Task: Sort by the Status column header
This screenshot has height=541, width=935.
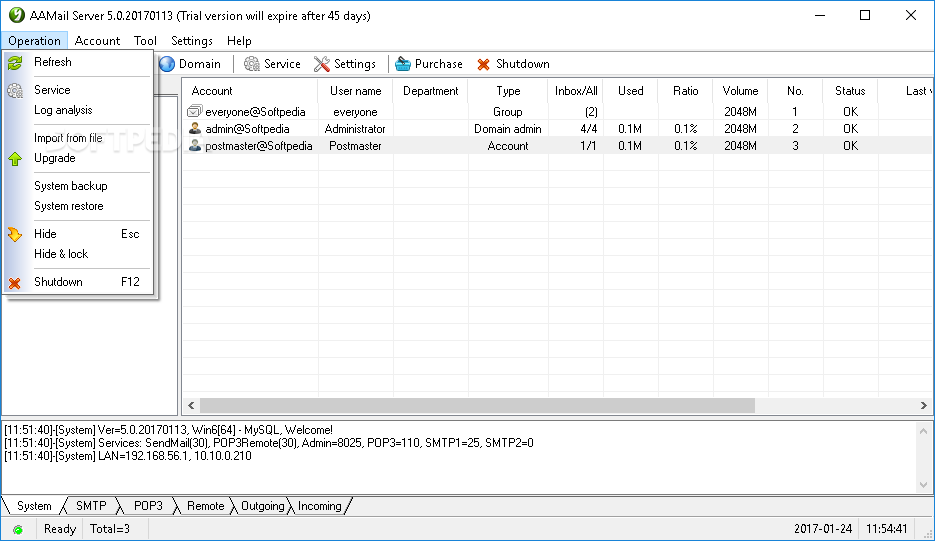Action: click(x=850, y=91)
